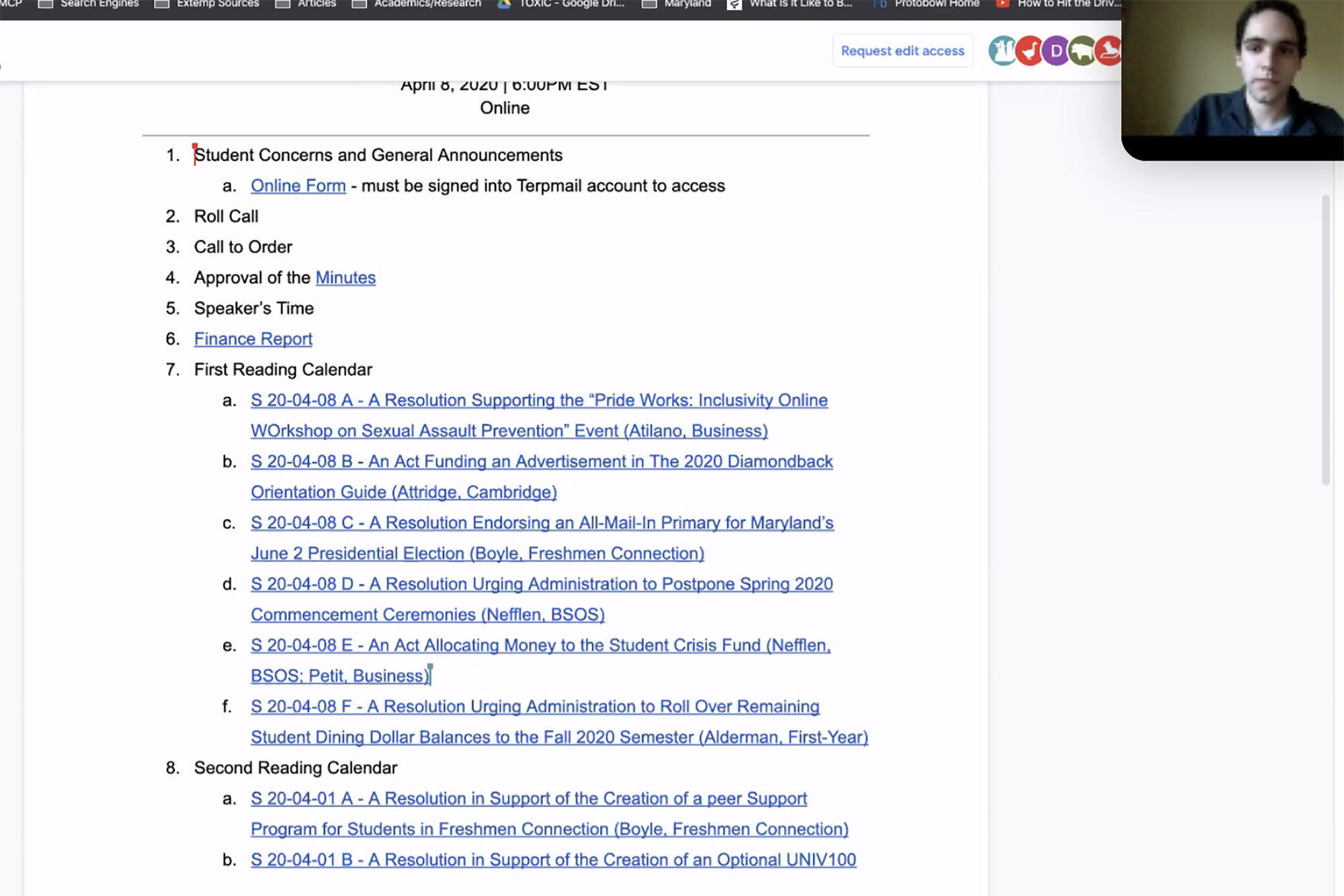The image size is (1344, 896).
Task: Open the Minutes link
Action: pos(345,277)
